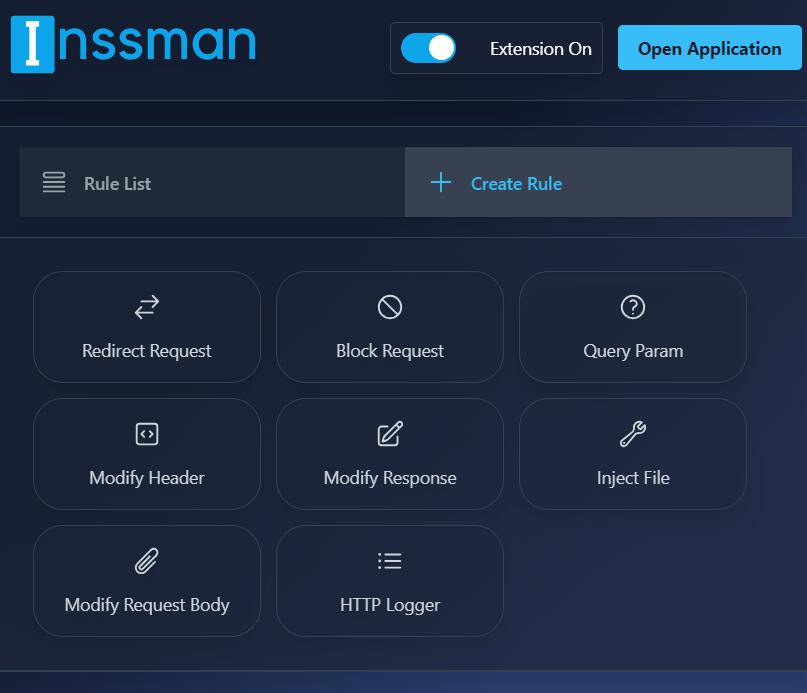Click the plus icon beside Create Rule
The image size is (807, 693).
(441, 182)
